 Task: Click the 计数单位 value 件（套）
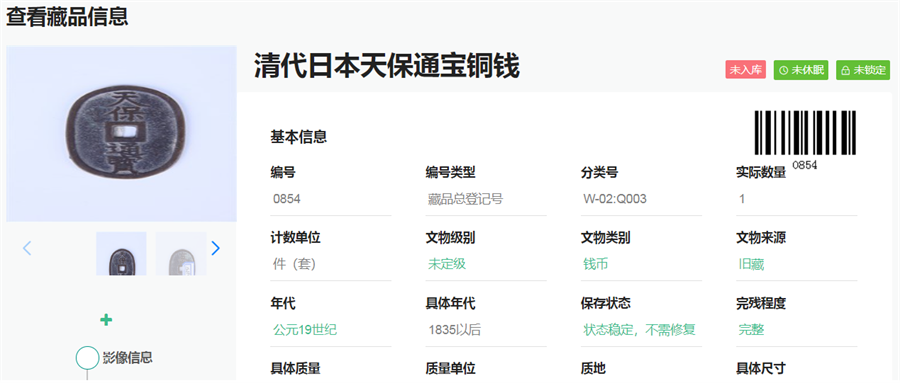point(294,264)
